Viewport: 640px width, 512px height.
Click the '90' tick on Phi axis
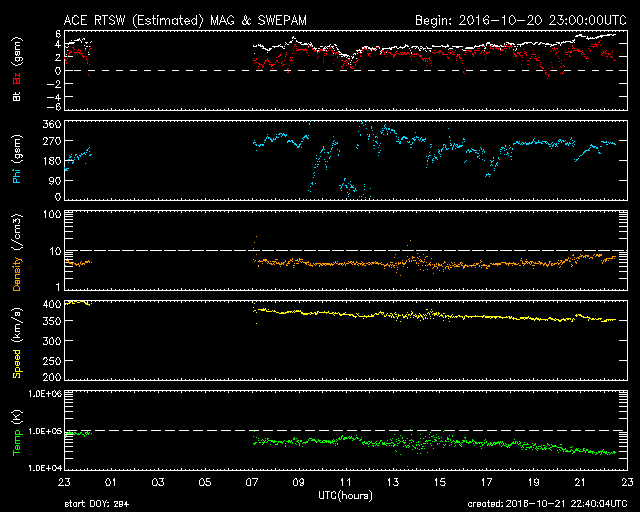[x=55, y=180]
